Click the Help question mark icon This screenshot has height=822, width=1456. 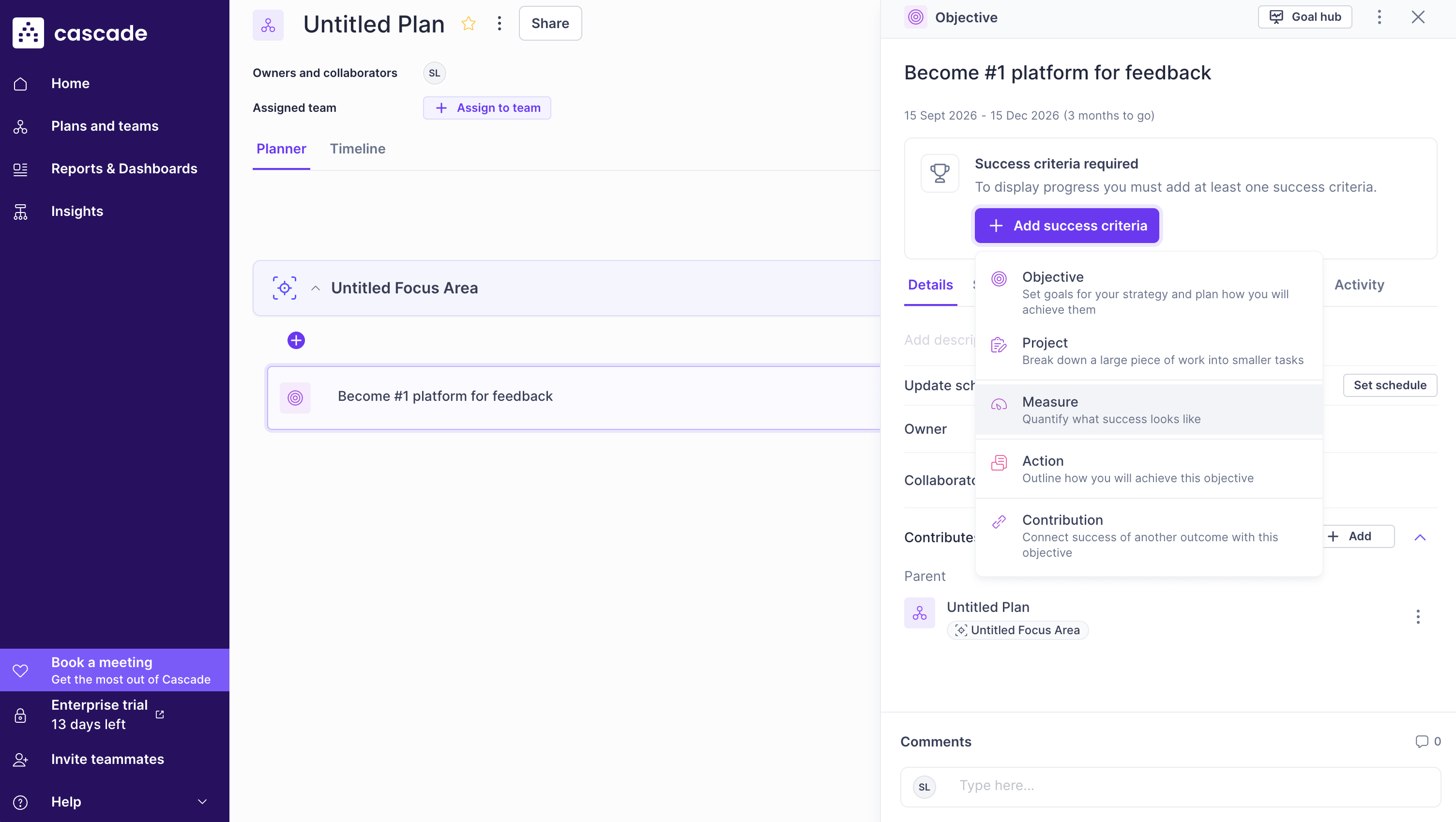coord(20,802)
